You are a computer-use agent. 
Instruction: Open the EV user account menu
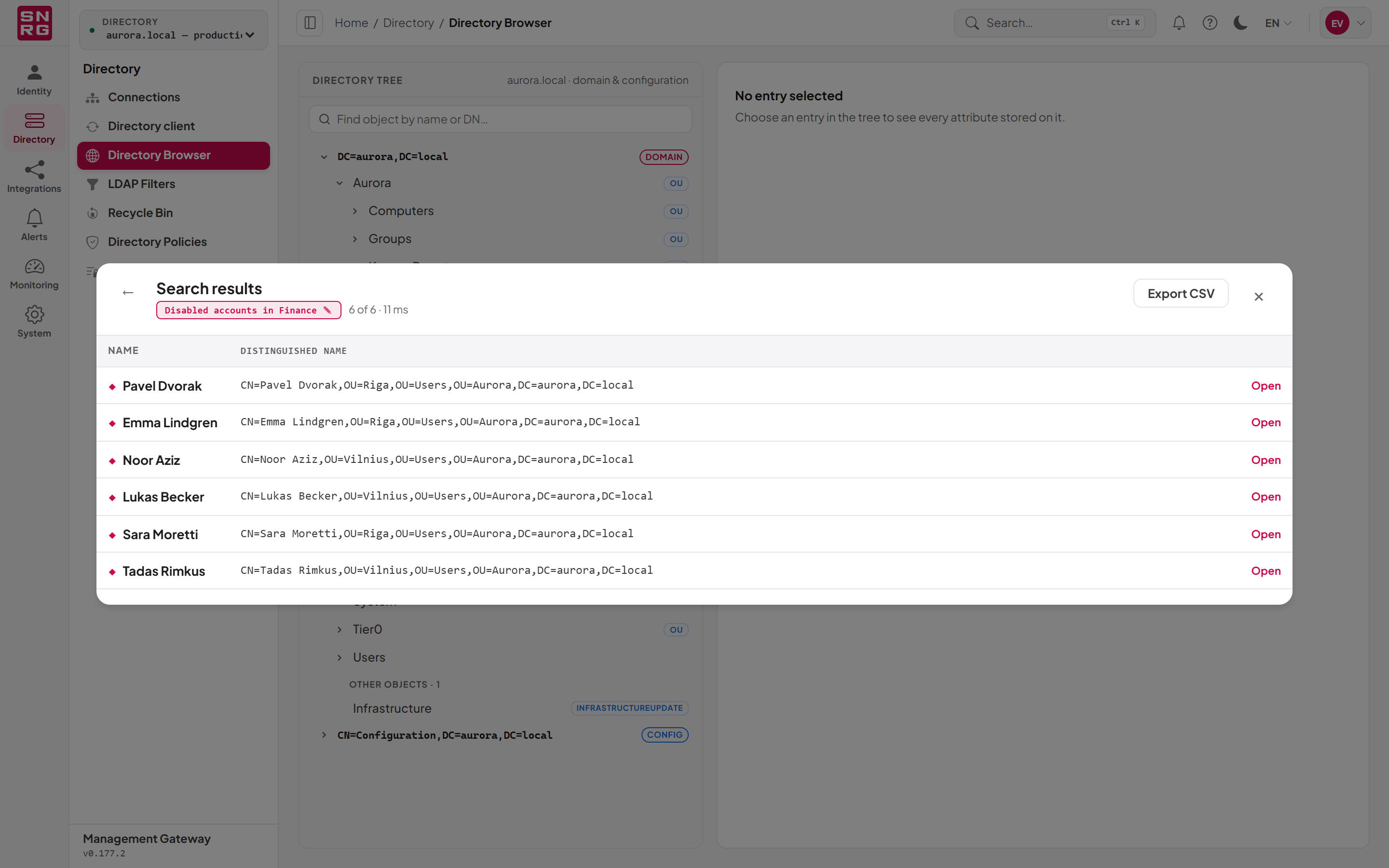coord(1345,23)
